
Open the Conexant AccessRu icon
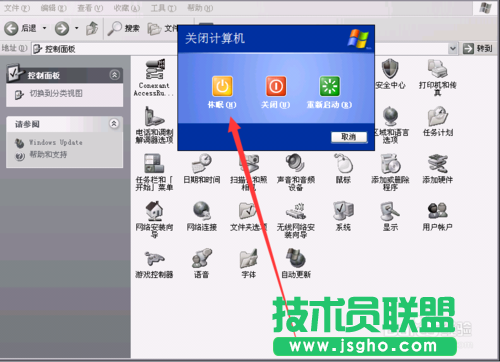tap(154, 77)
